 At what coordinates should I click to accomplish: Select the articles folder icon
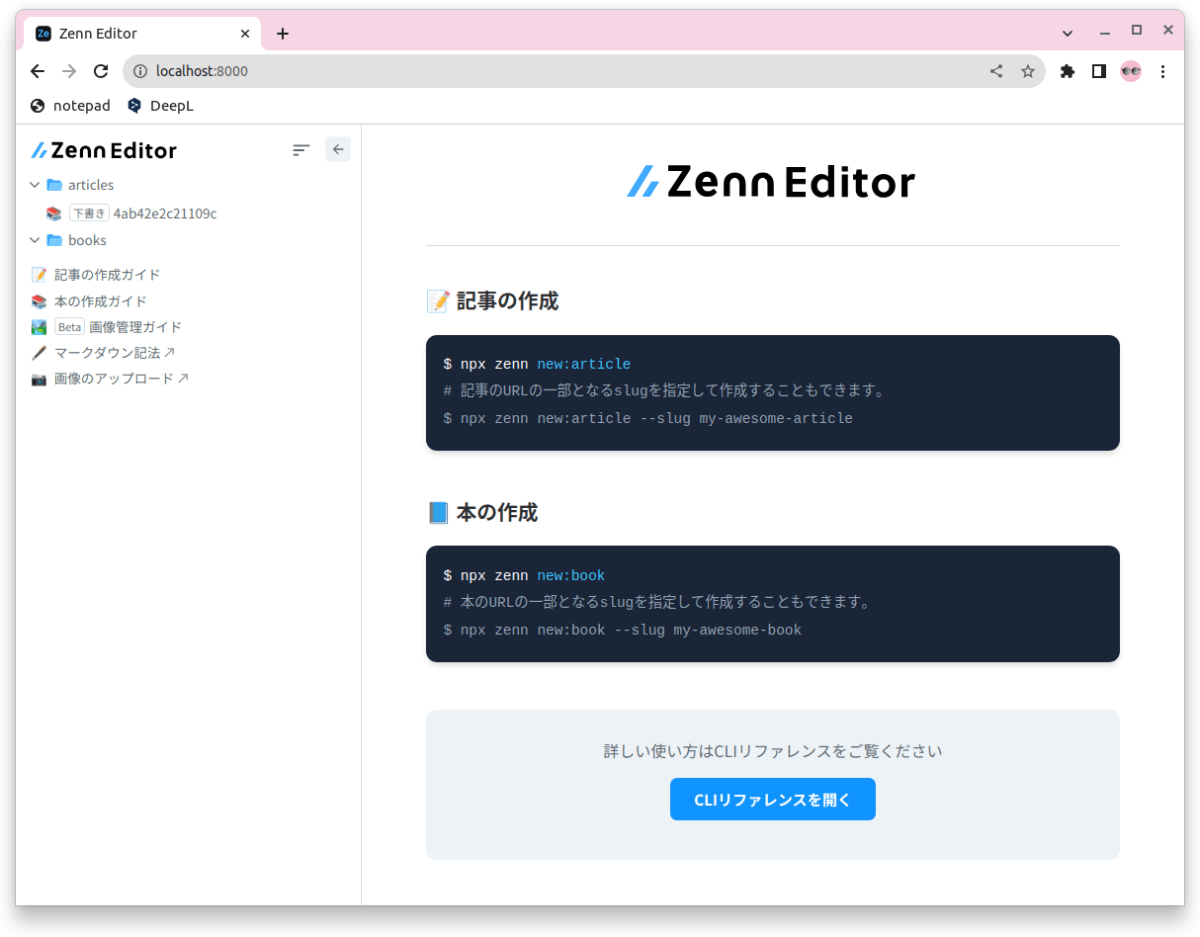[x=55, y=185]
